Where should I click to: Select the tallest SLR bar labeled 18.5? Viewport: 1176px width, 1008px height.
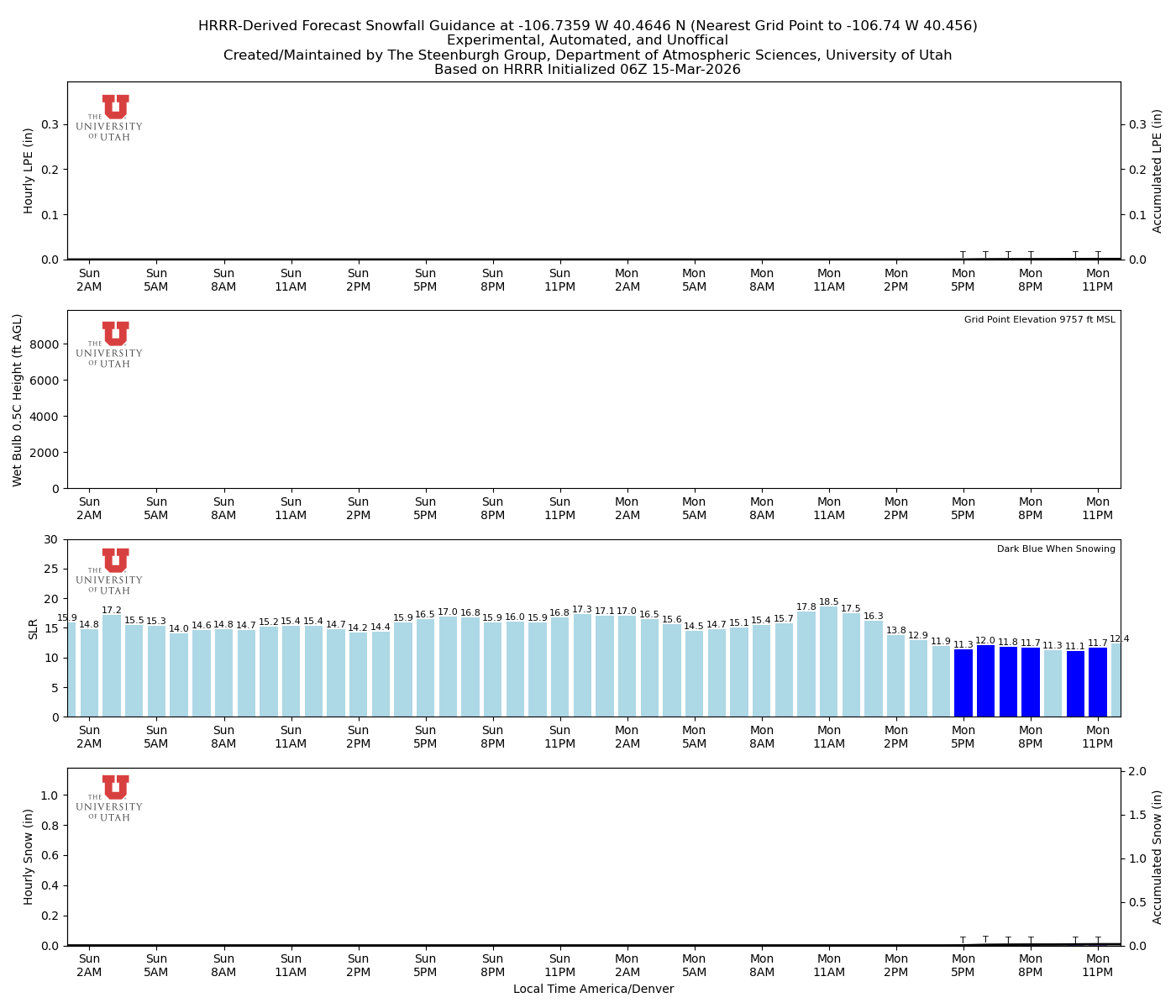point(829,662)
